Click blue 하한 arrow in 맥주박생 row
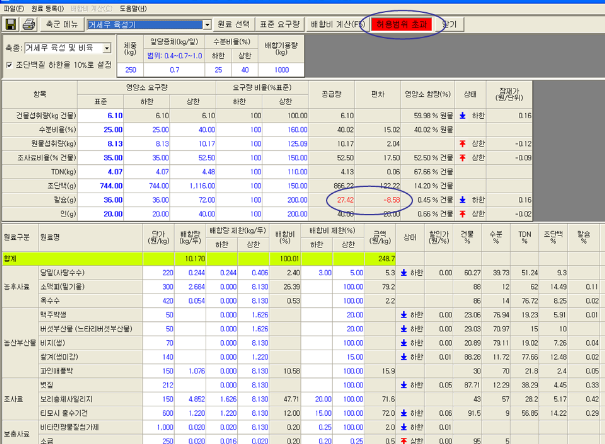The height and width of the screenshot is (444, 605). click(404, 315)
